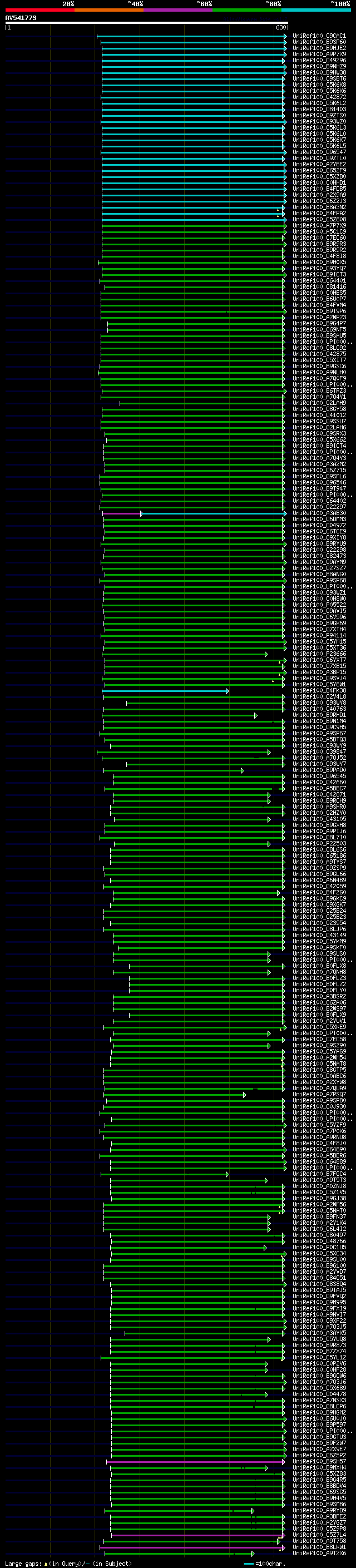Select label UniRef100_C6TCE9
356x1568 pixels.
click(319, 531)
